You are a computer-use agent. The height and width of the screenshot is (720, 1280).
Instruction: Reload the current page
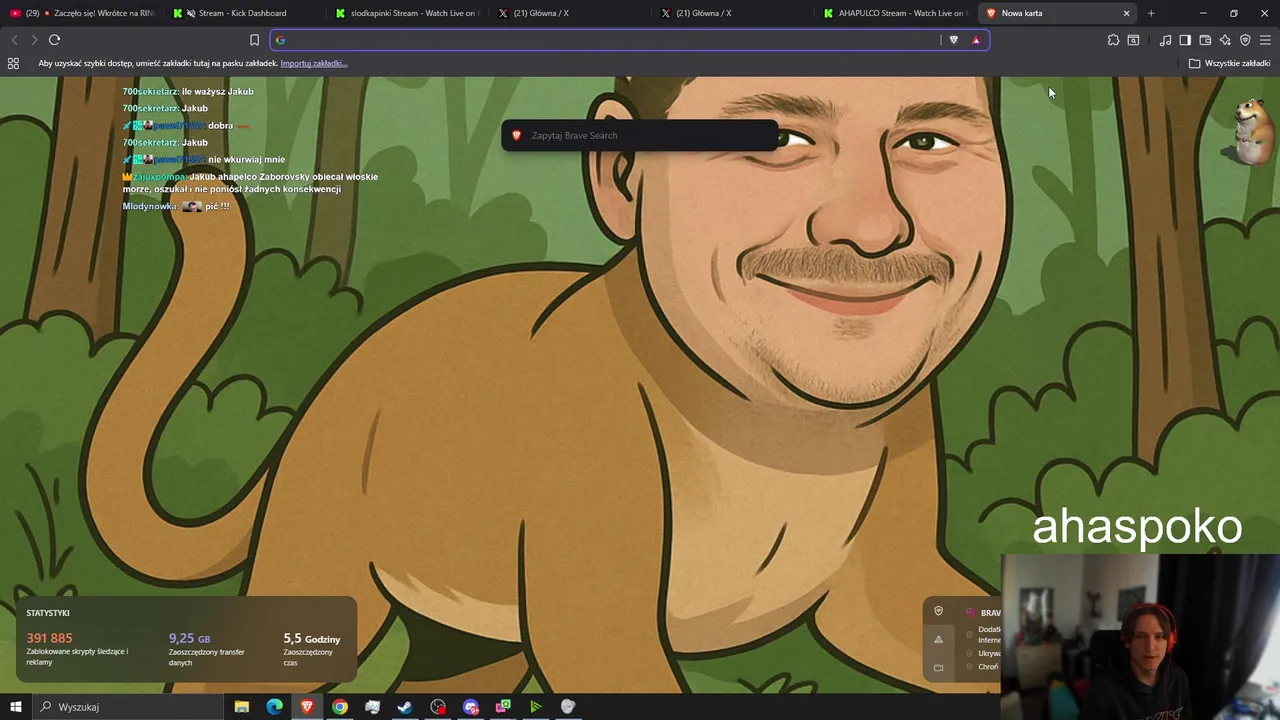(54, 40)
